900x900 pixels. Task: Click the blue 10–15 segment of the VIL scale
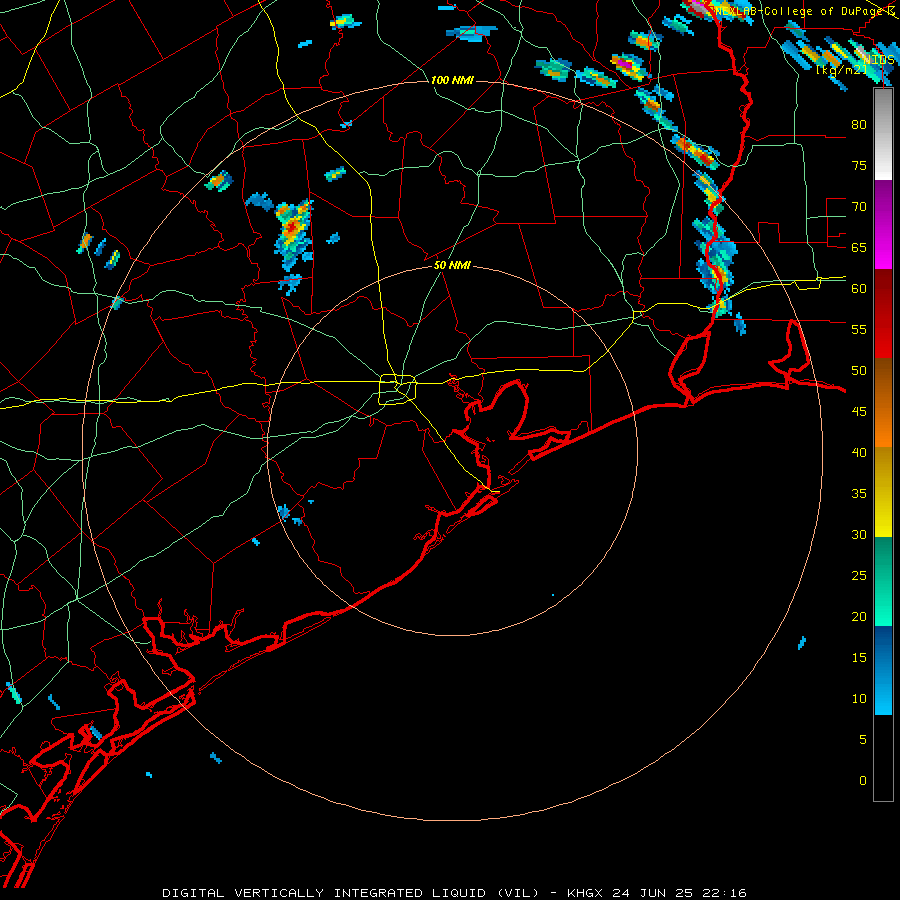[883, 670]
